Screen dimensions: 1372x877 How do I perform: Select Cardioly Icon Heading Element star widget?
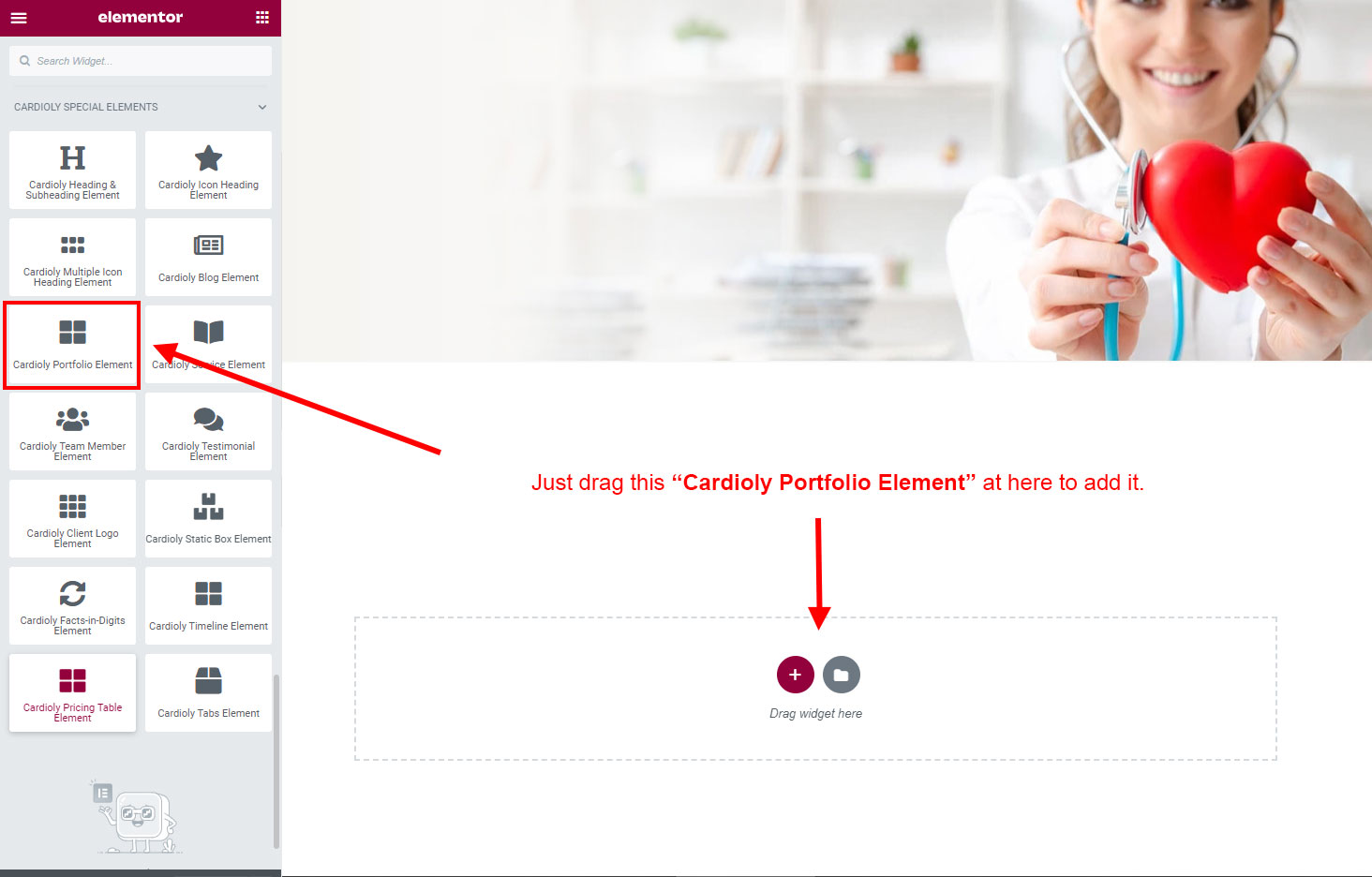(208, 170)
